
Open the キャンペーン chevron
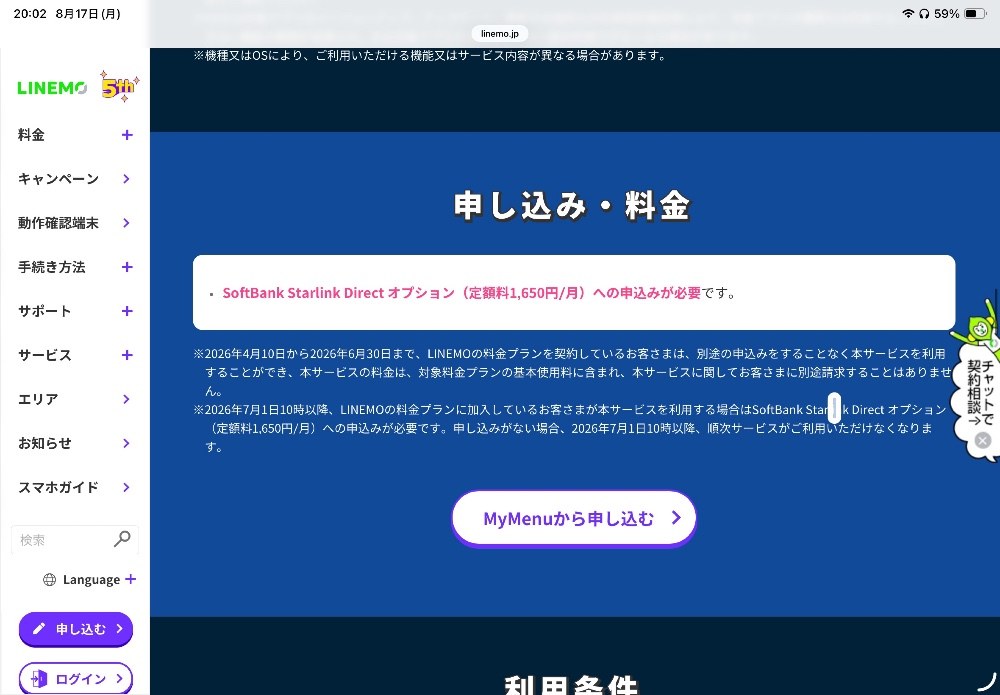[x=126, y=179]
